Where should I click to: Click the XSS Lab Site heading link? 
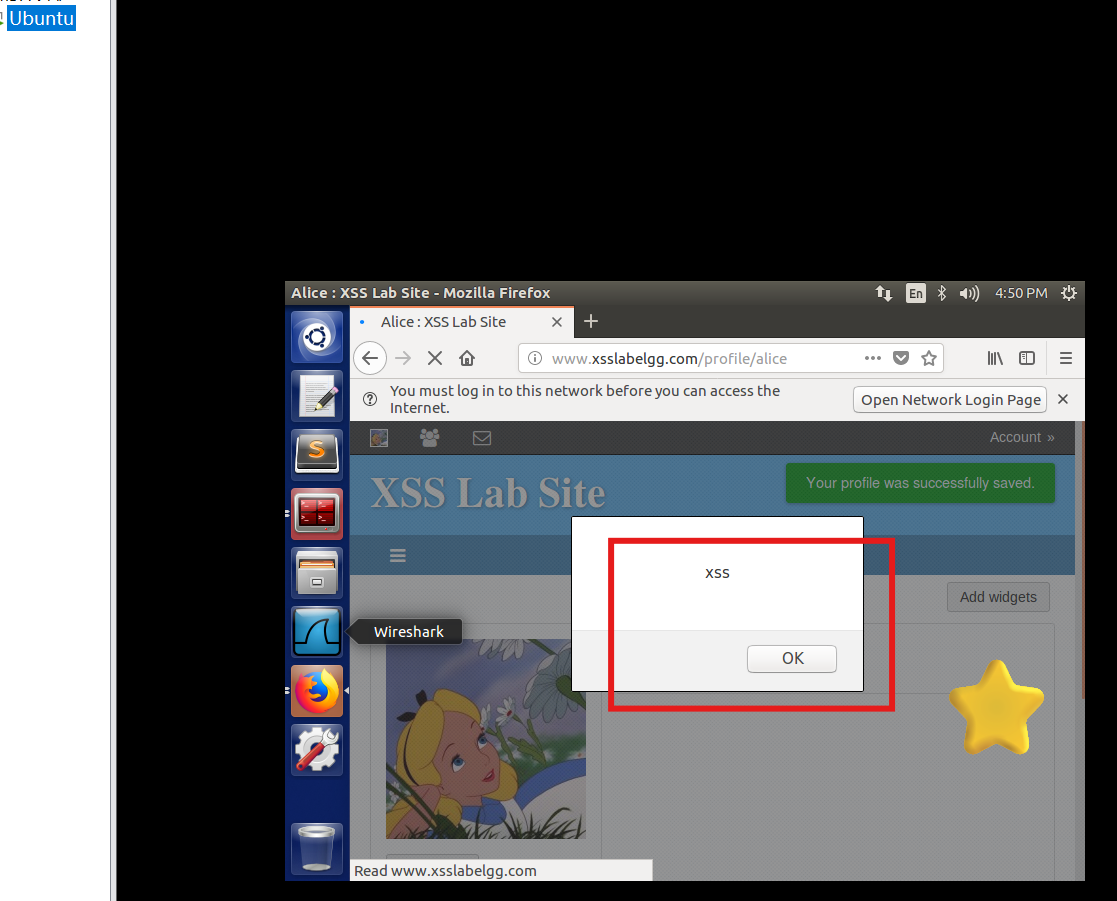pos(488,493)
